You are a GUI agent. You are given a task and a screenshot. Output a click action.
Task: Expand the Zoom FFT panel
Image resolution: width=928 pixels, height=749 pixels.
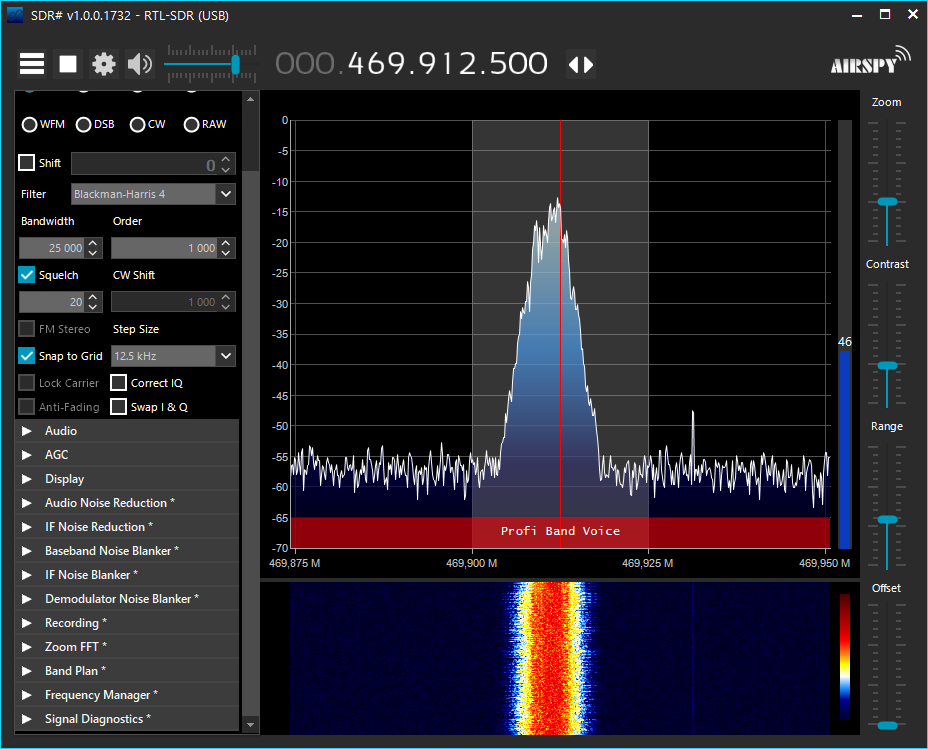(x=127, y=647)
